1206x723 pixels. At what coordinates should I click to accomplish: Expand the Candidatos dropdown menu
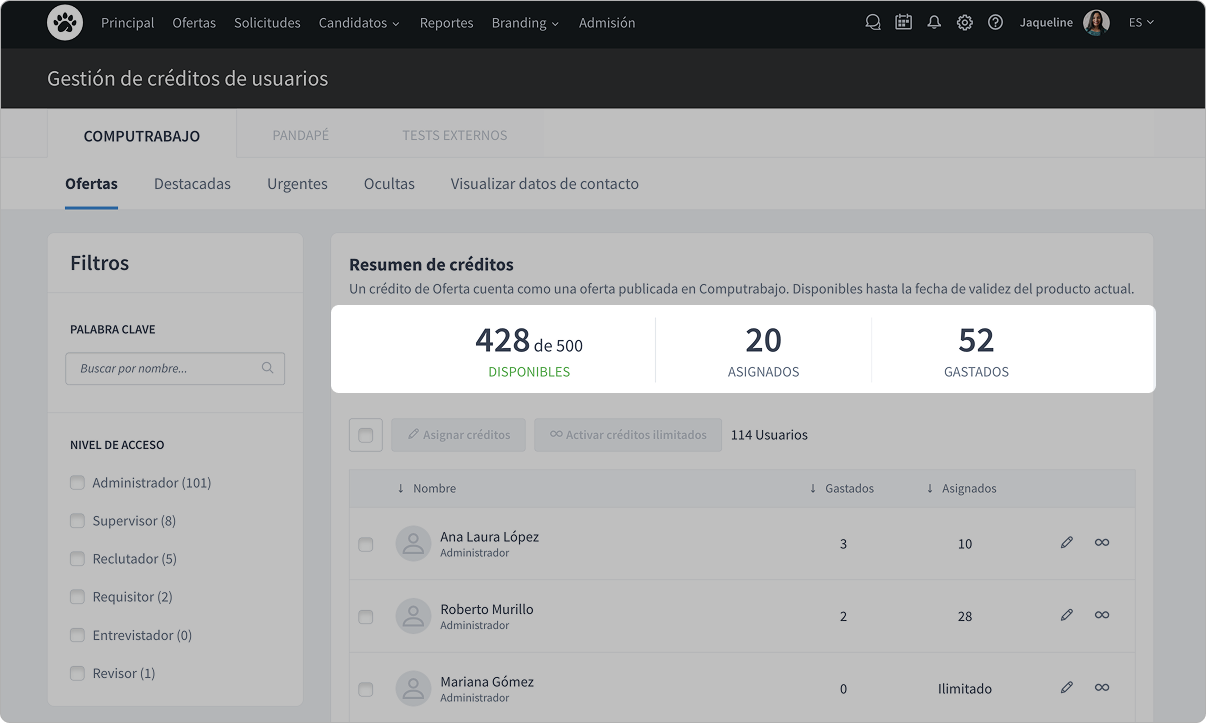[x=359, y=22]
